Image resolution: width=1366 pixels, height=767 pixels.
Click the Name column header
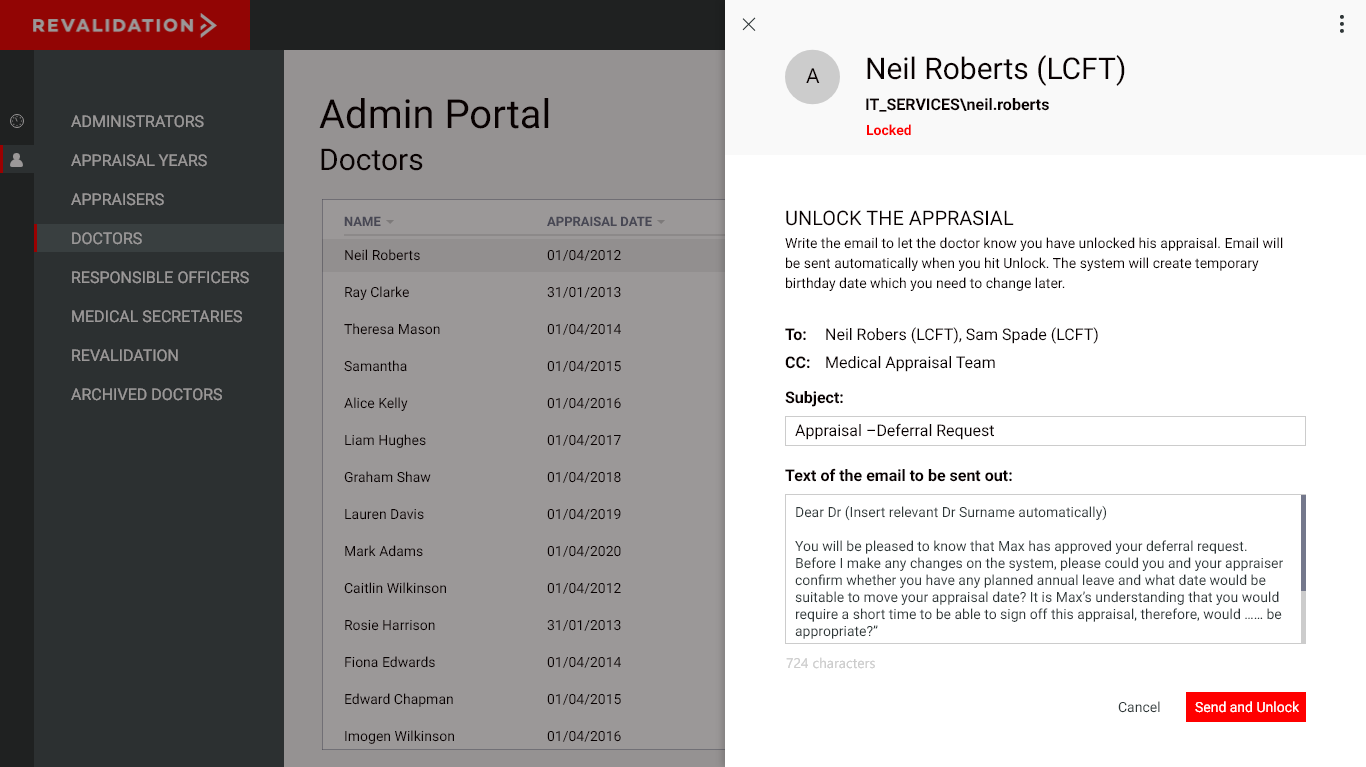tap(362, 222)
